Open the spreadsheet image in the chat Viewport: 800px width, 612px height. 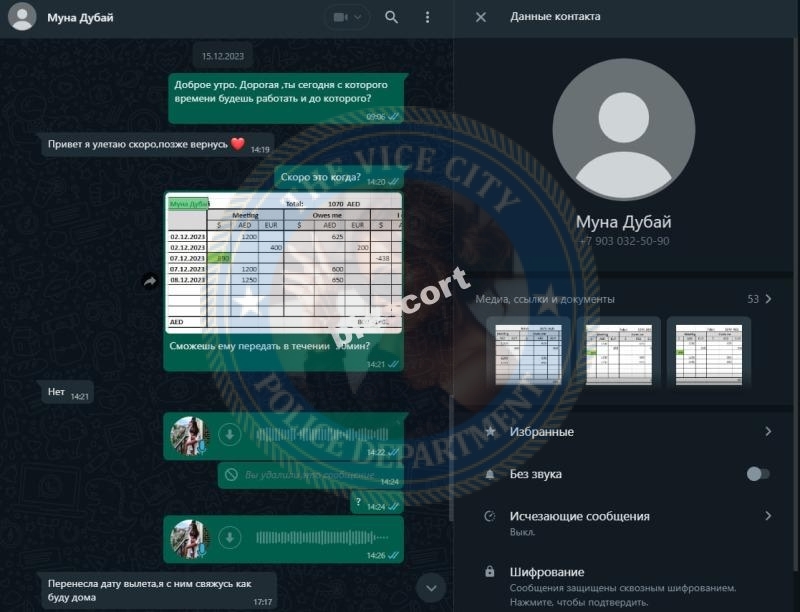[x=285, y=263]
